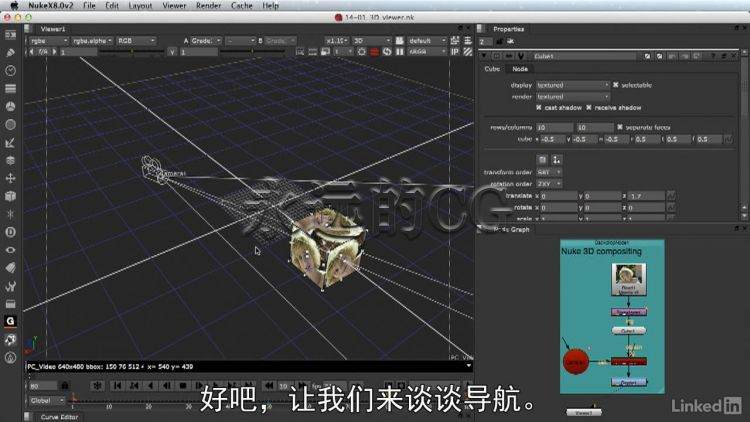This screenshot has width=750, height=422.
Task: Open the Time nodes clock icon
Action: 10,71
